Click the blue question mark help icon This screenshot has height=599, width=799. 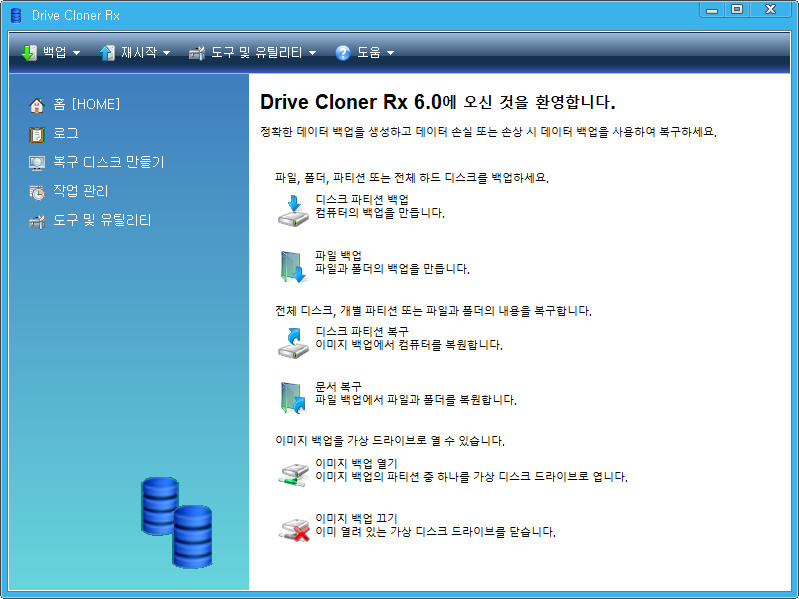coord(343,52)
